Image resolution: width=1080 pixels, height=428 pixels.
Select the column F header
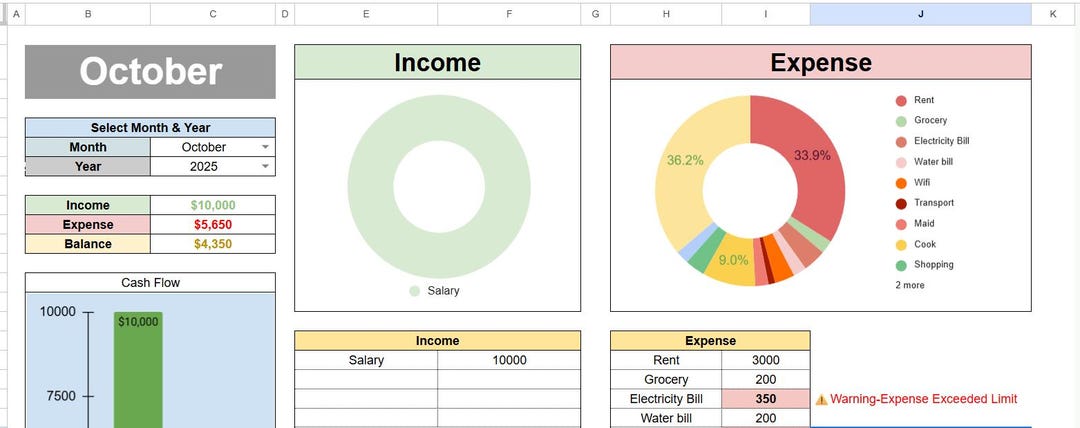(x=509, y=14)
